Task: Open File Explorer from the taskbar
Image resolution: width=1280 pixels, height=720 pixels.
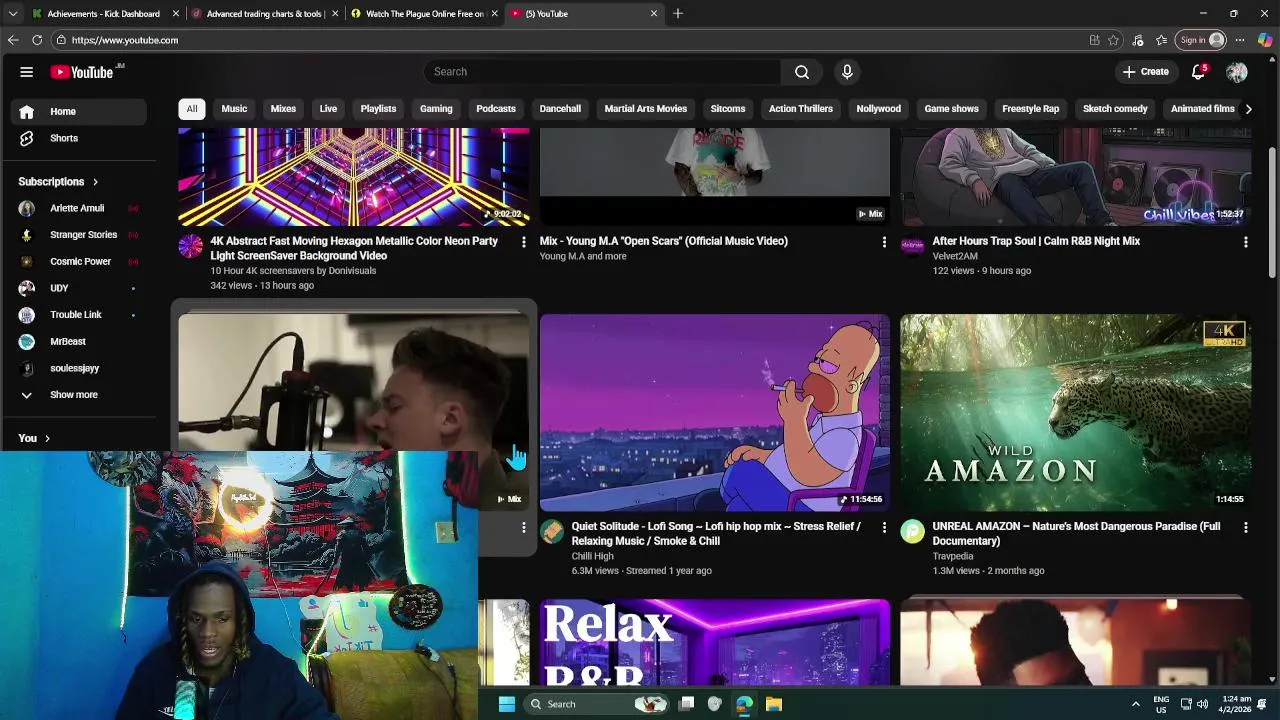Action: (774, 704)
